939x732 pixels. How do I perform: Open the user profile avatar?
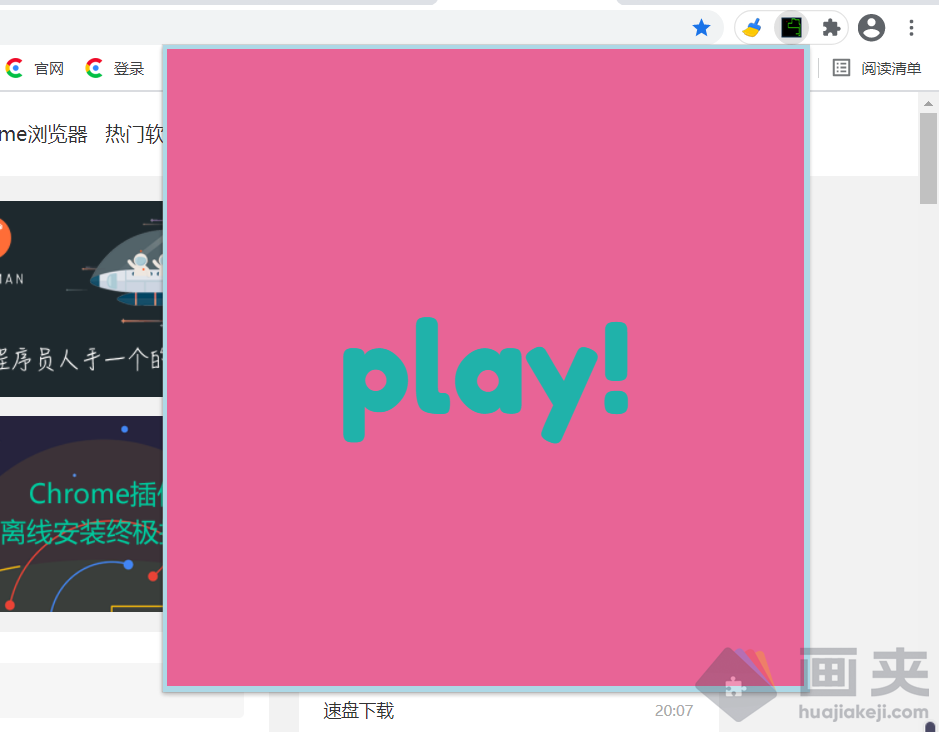tap(871, 28)
